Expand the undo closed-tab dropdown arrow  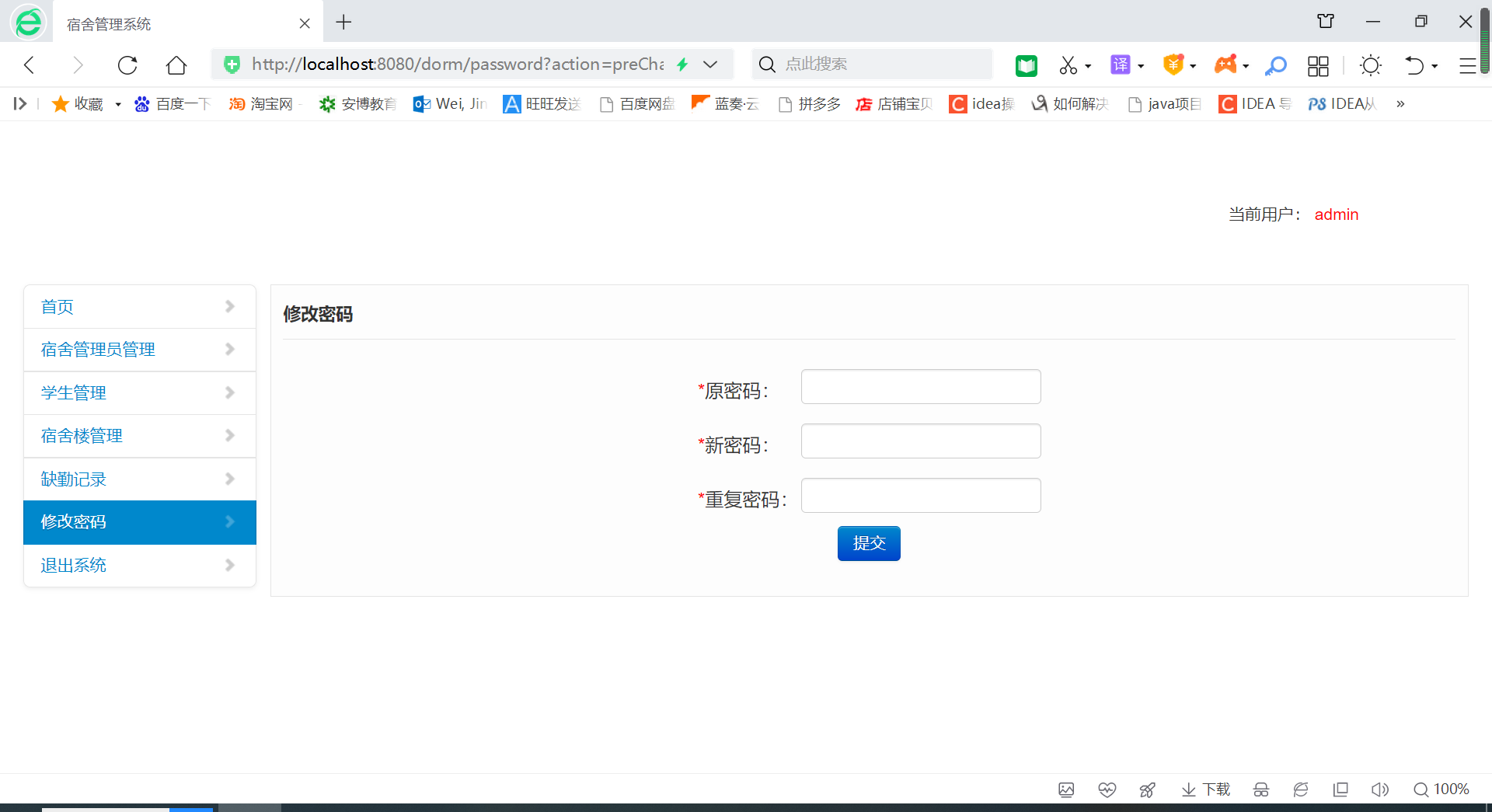[1434, 66]
